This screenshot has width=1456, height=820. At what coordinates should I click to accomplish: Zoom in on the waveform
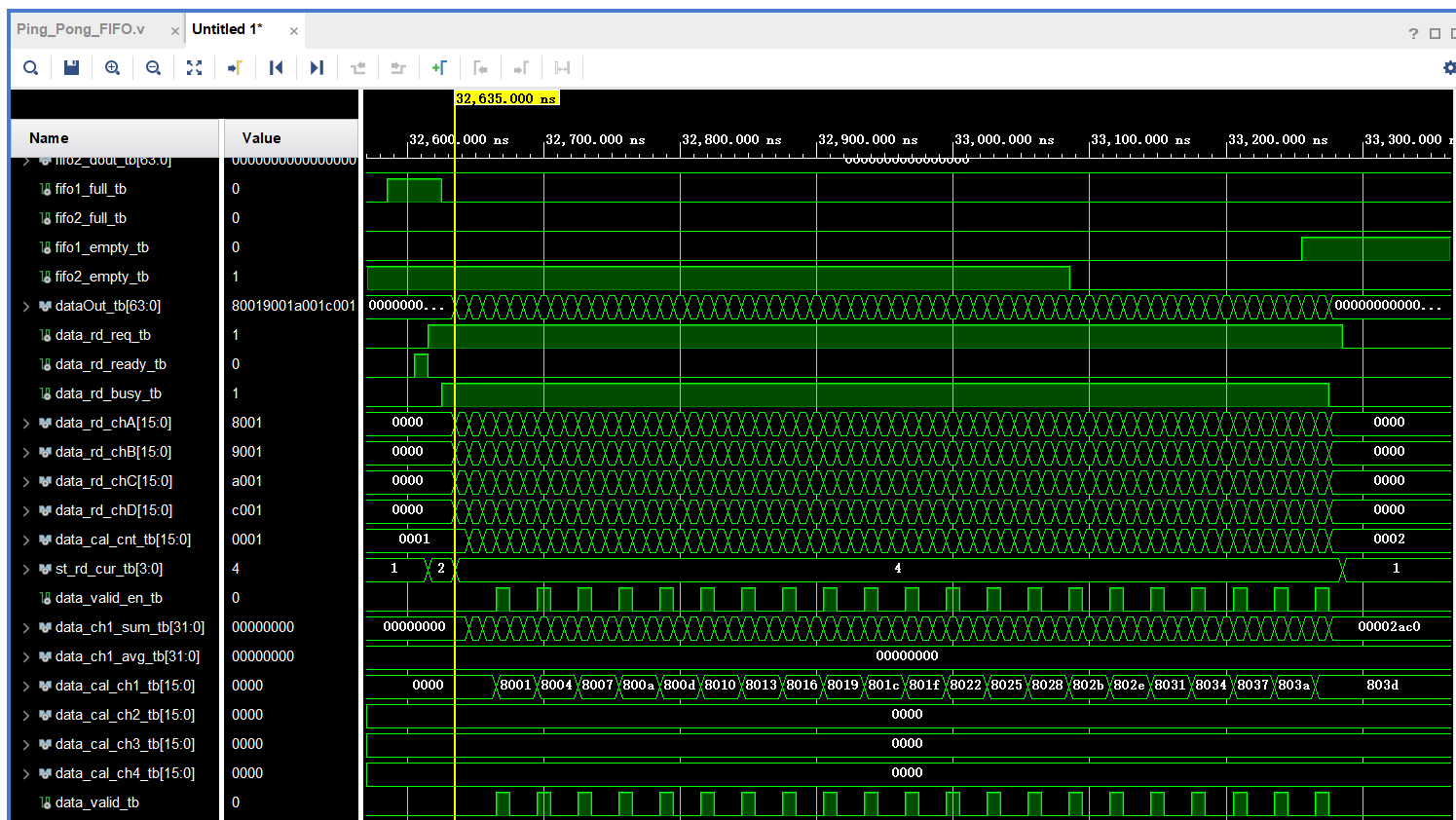(113, 68)
